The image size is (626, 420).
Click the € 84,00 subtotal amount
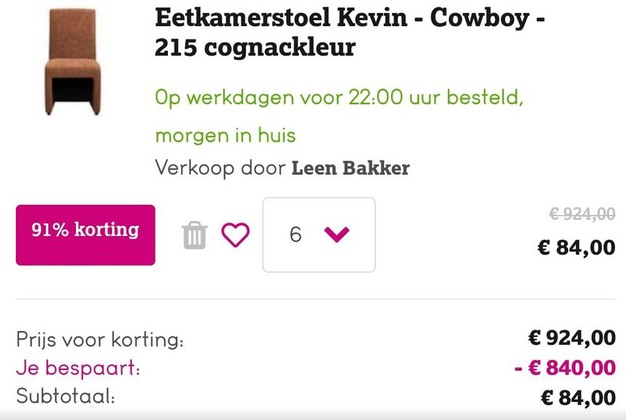coord(578,397)
